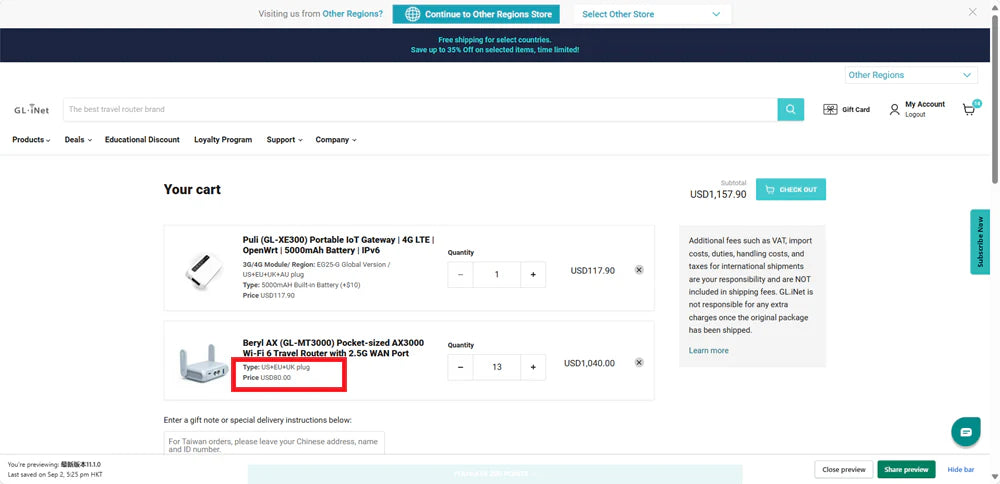This screenshot has width=1000, height=484.
Task: Go to Educational Discount page
Action: pyautogui.click(x=142, y=140)
